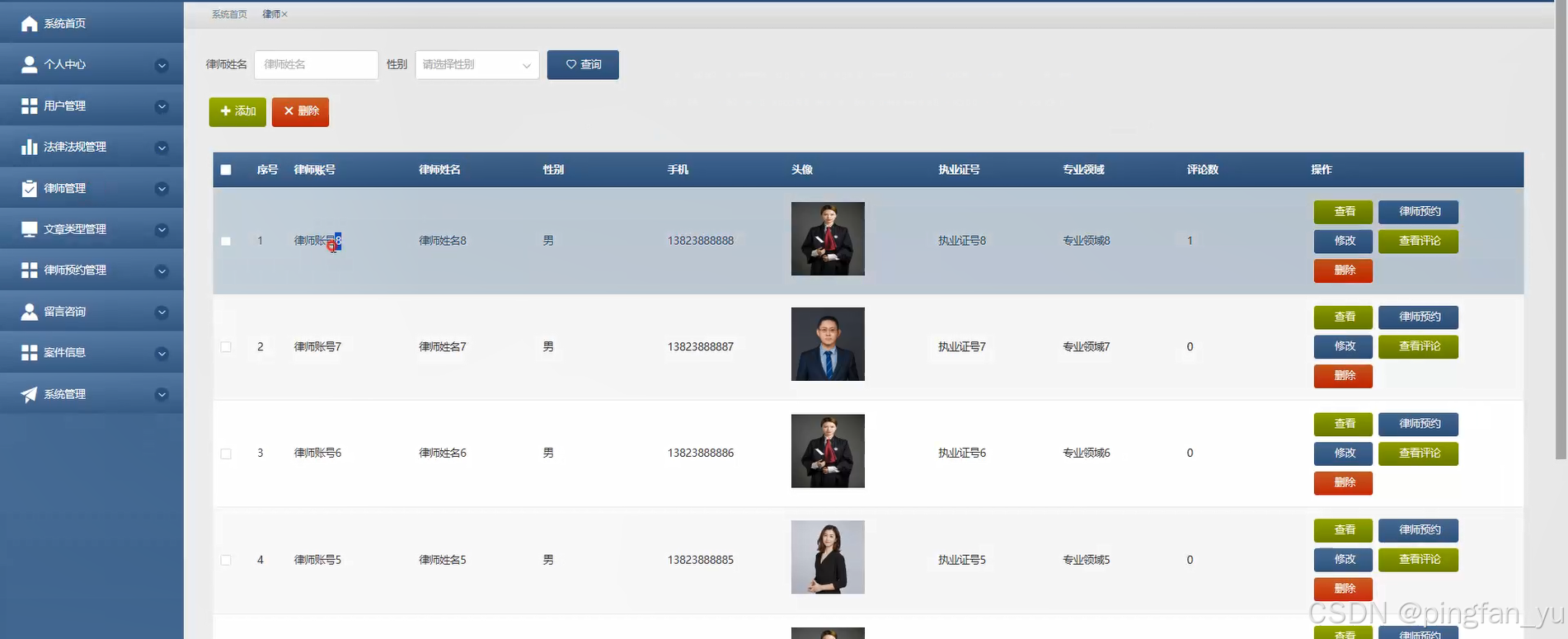
Task: Click 查看 for 律师账号7
Action: point(1343,317)
